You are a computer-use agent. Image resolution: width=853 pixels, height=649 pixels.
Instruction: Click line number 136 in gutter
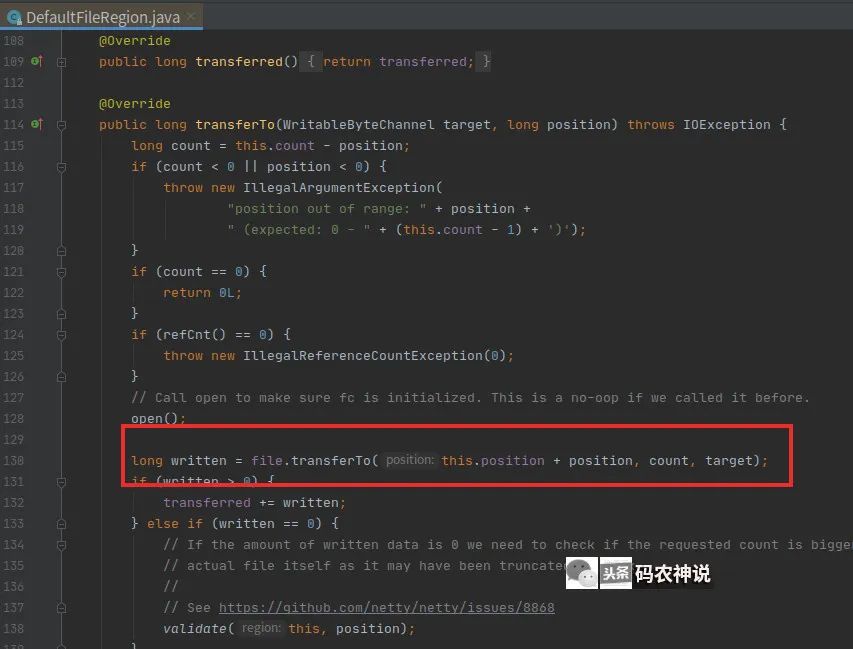click(13, 586)
